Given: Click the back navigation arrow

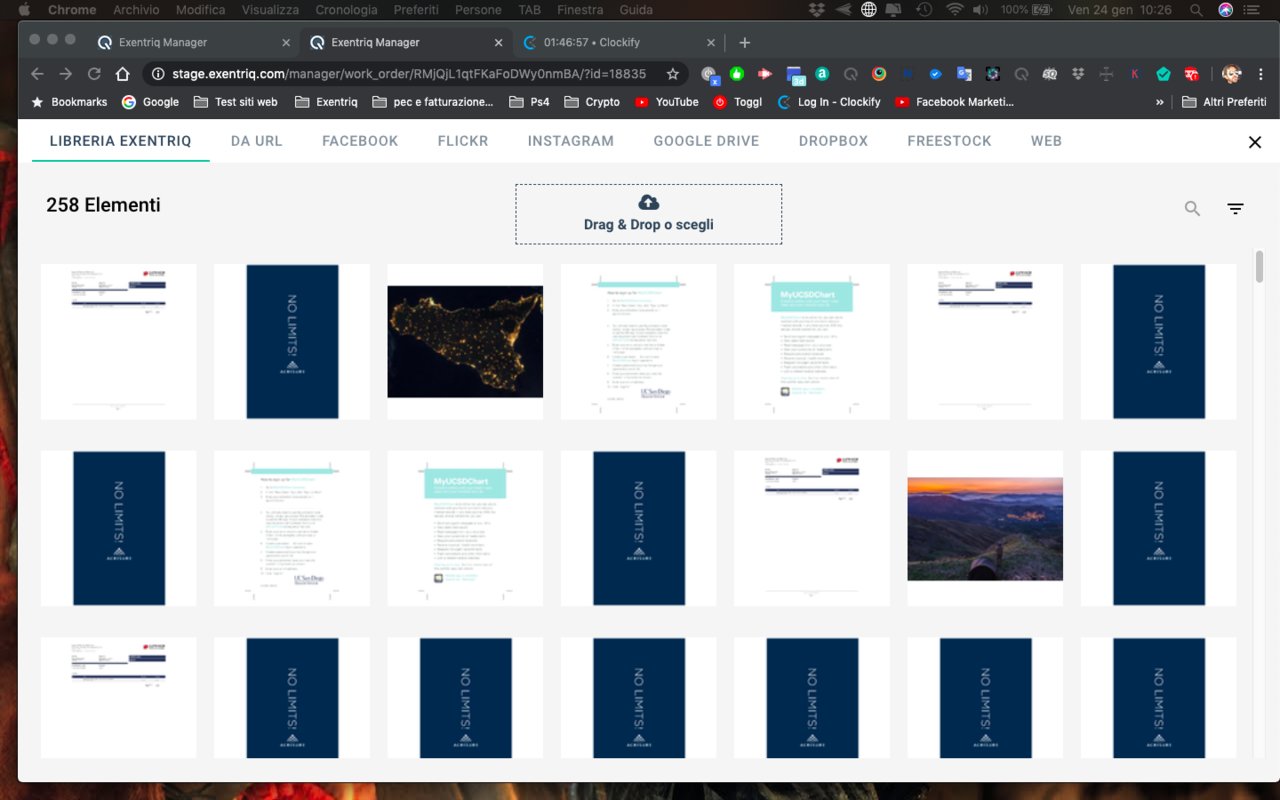Looking at the screenshot, I should tap(37, 74).
